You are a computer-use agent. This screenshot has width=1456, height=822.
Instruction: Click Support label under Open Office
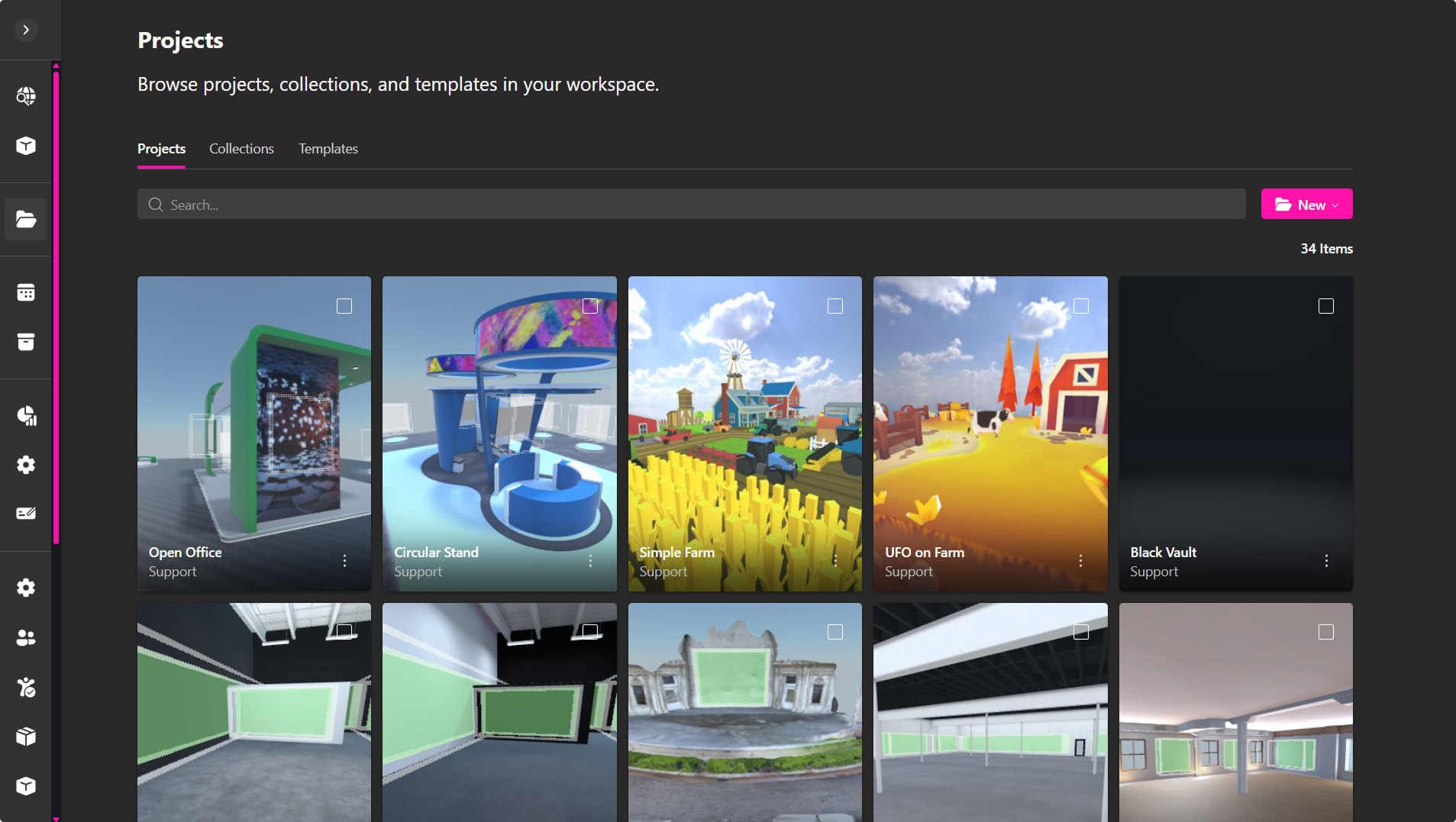(173, 572)
